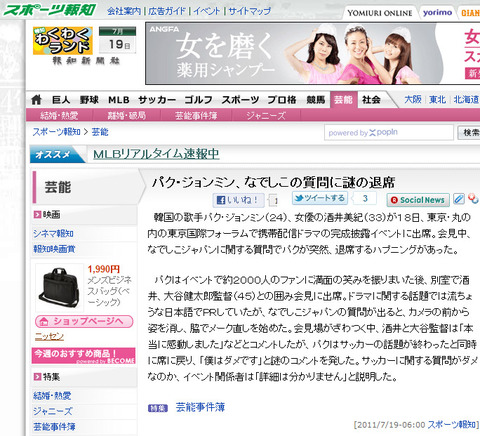This screenshot has width=480, height=436.
Task: Click the 検索 search button
Action: [469, 133]
